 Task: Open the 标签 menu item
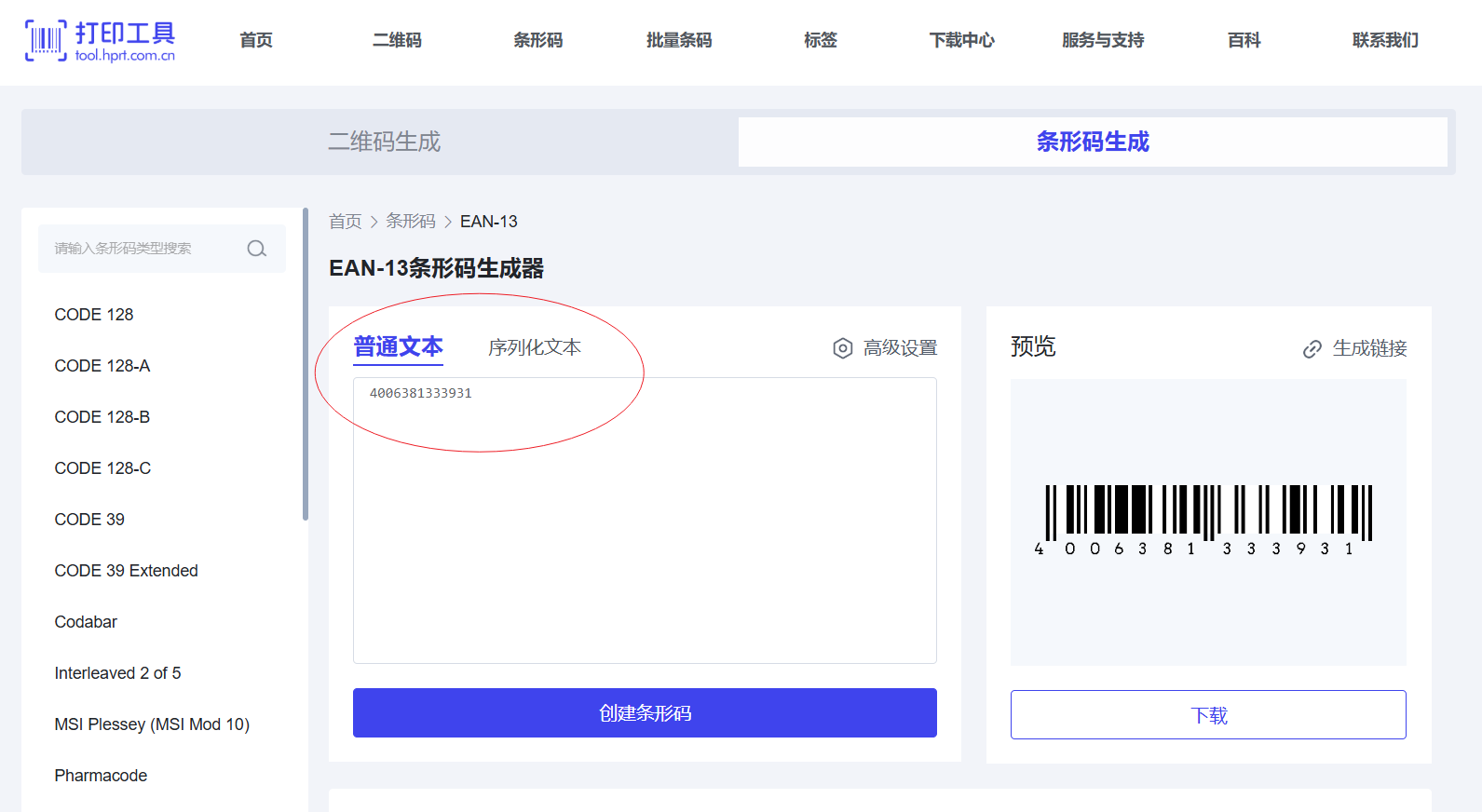tap(821, 40)
